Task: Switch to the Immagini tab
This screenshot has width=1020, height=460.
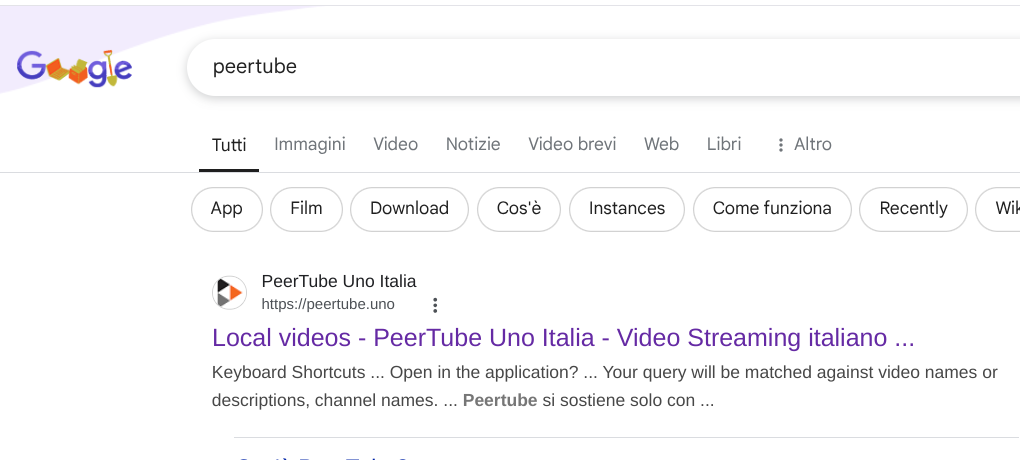Action: pos(310,144)
